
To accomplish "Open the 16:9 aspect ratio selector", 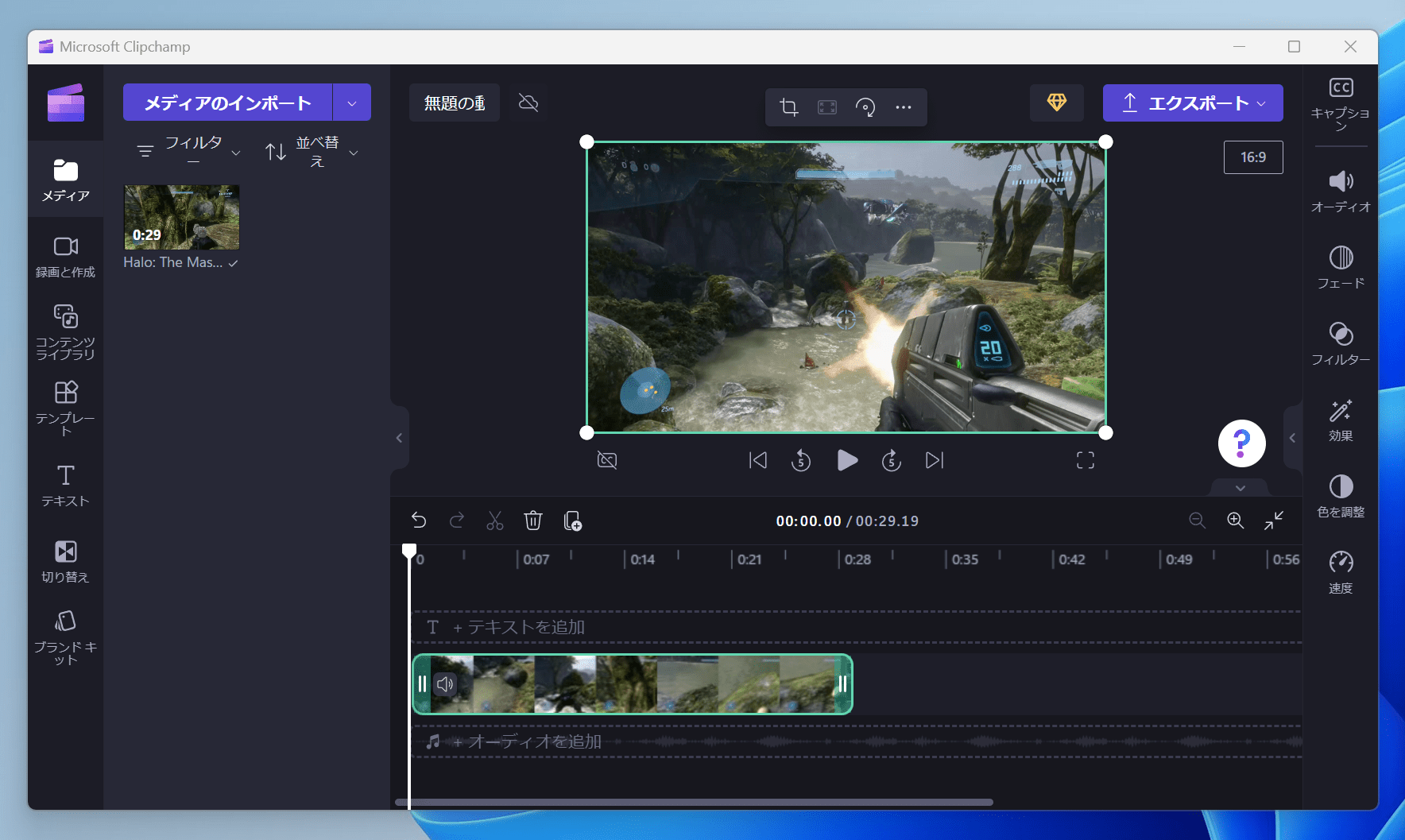I will tap(1253, 157).
